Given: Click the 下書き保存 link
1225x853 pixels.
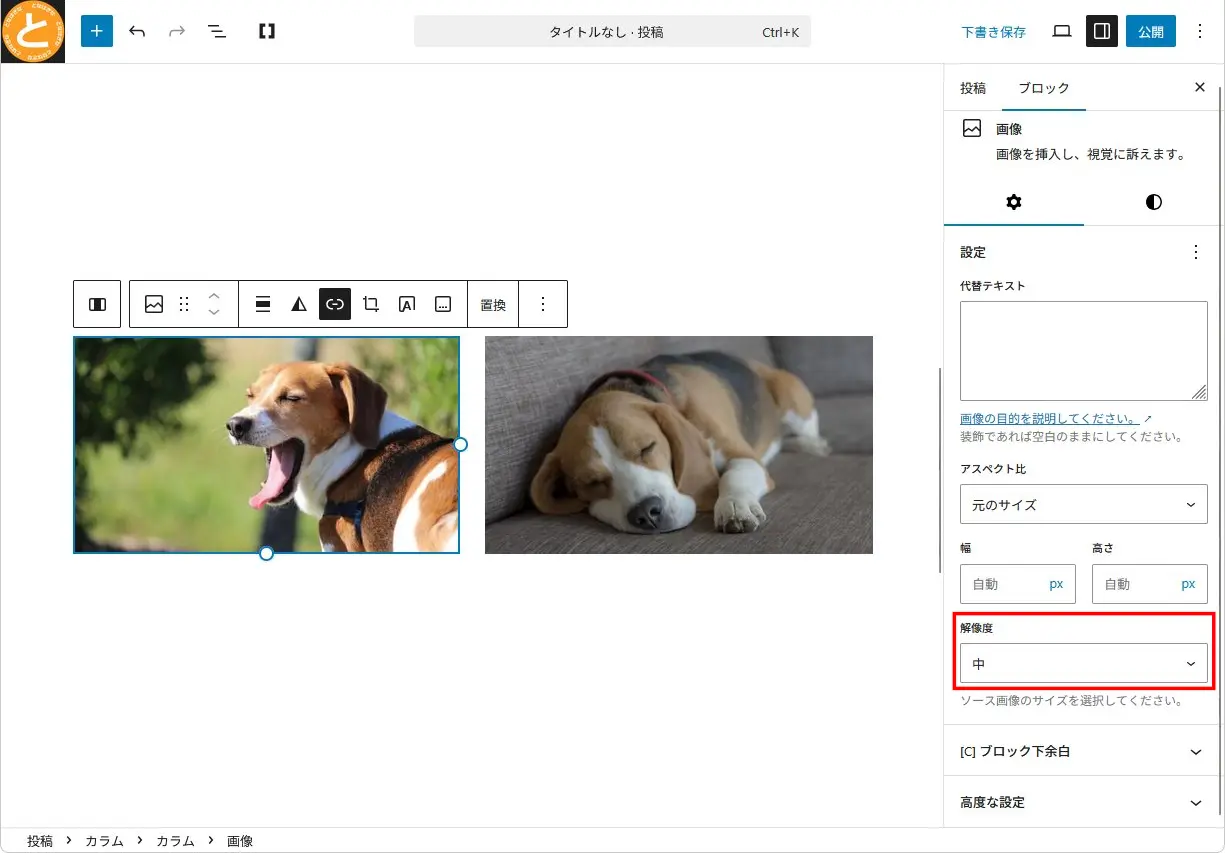Looking at the screenshot, I should point(993,32).
